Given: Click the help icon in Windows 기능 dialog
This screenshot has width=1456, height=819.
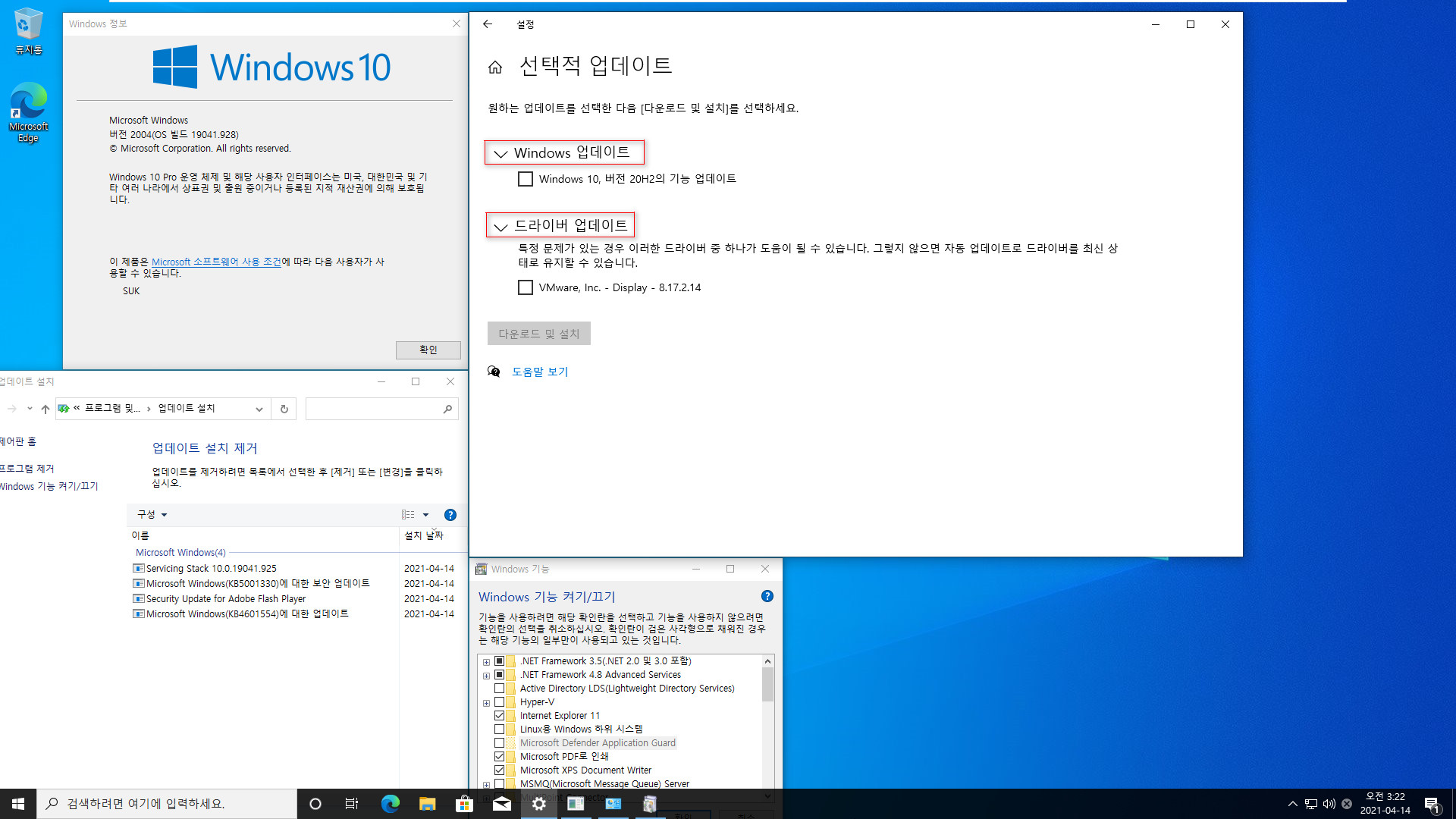Looking at the screenshot, I should click(x=767, y=597).
